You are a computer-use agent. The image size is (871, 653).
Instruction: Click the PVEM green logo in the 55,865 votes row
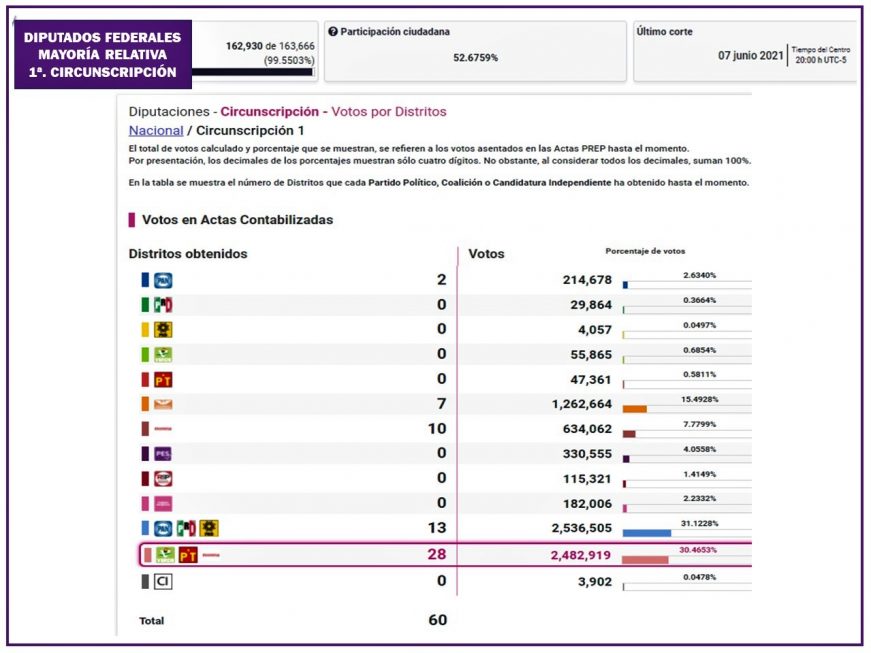[163, 355]
